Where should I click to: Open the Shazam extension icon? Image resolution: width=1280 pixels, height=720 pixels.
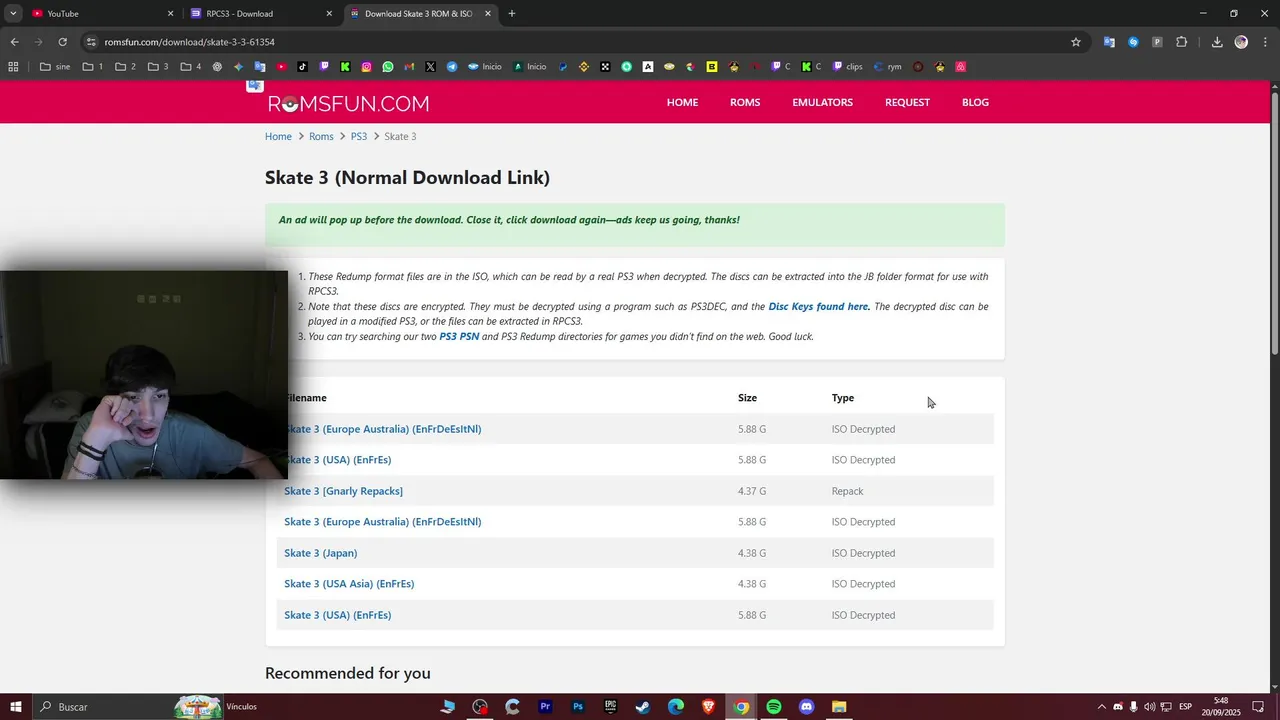[1133, 42]
